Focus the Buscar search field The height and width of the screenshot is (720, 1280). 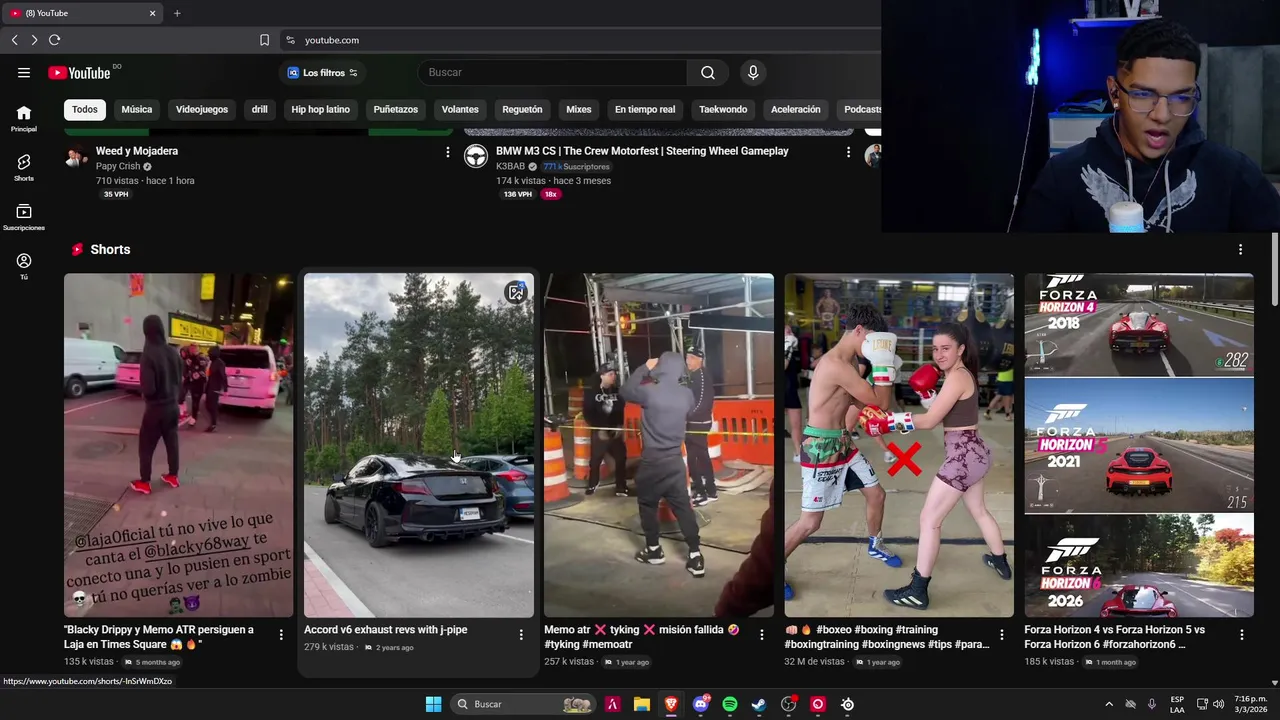[x=552, y=72]
